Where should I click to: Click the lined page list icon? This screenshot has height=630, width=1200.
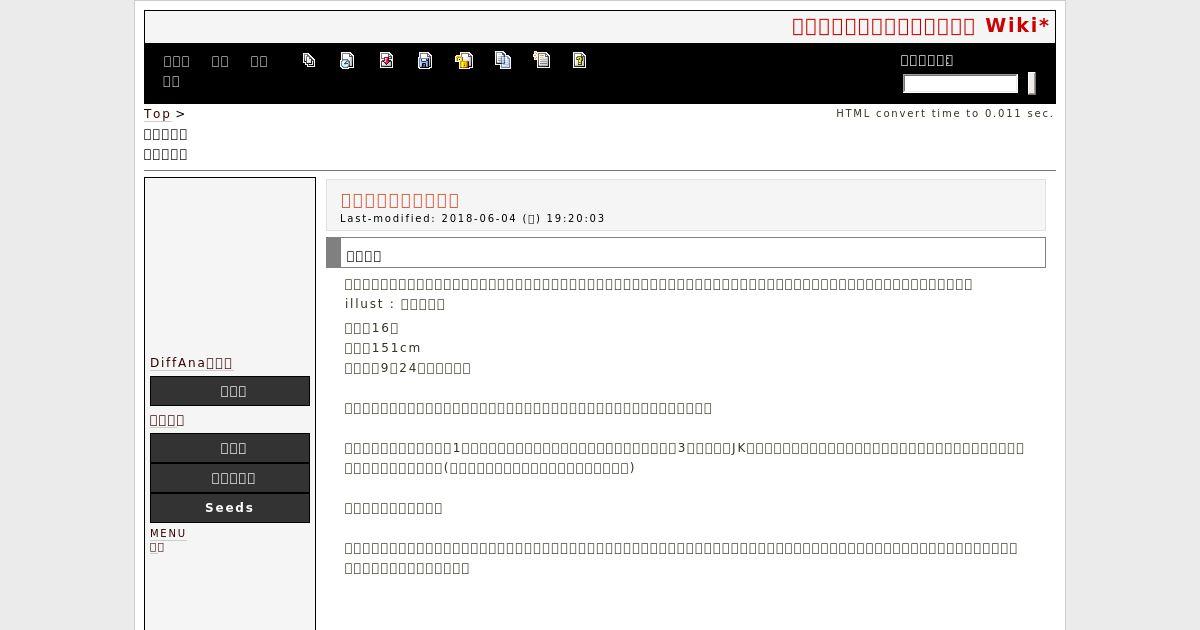(x=542, y=60)
